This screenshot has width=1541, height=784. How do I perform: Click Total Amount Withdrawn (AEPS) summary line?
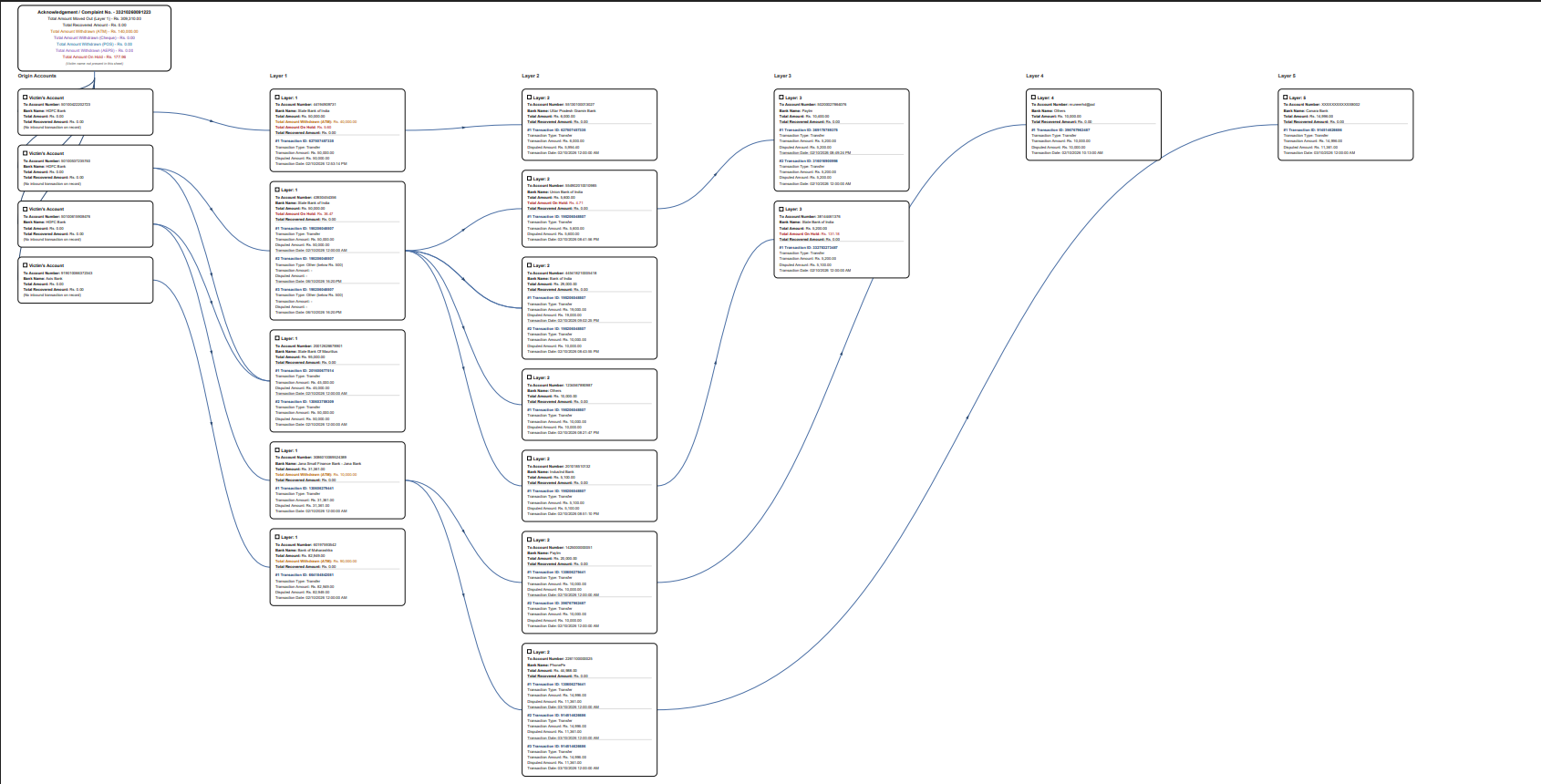click(95, 50)
